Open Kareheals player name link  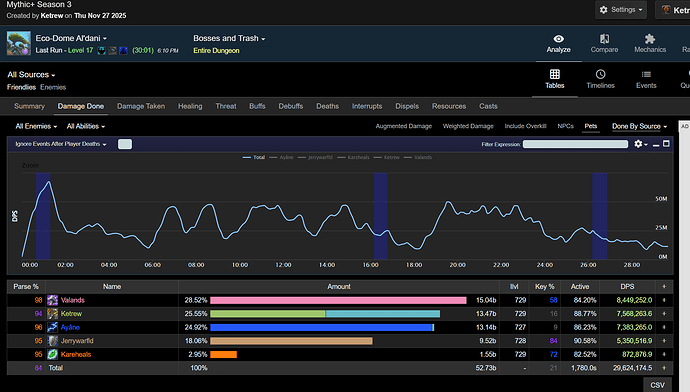76,354
